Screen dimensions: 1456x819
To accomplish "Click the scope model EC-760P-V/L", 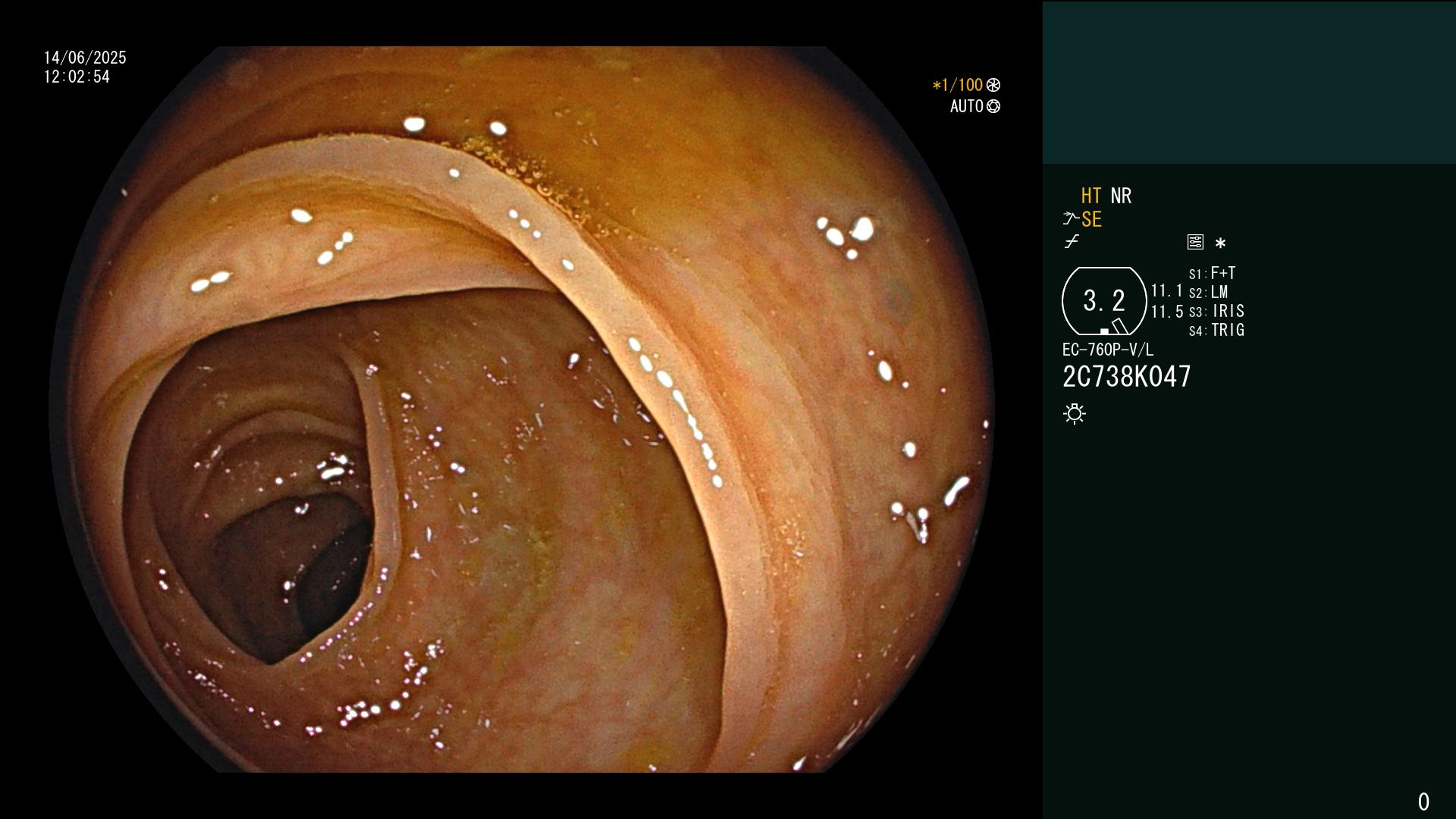I will pyautogui.click(x=1108, y=350).
